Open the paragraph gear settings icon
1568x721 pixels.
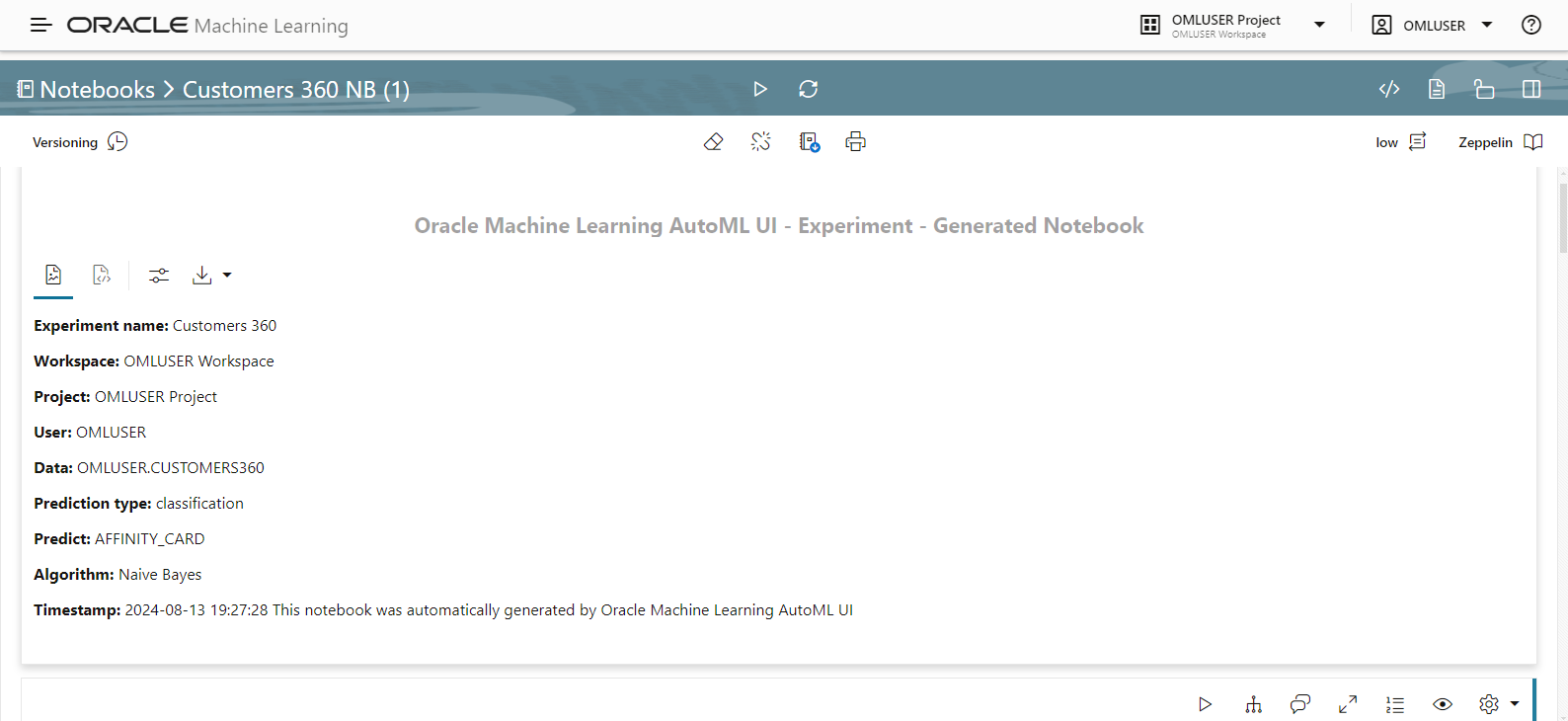pos(1489,704)
